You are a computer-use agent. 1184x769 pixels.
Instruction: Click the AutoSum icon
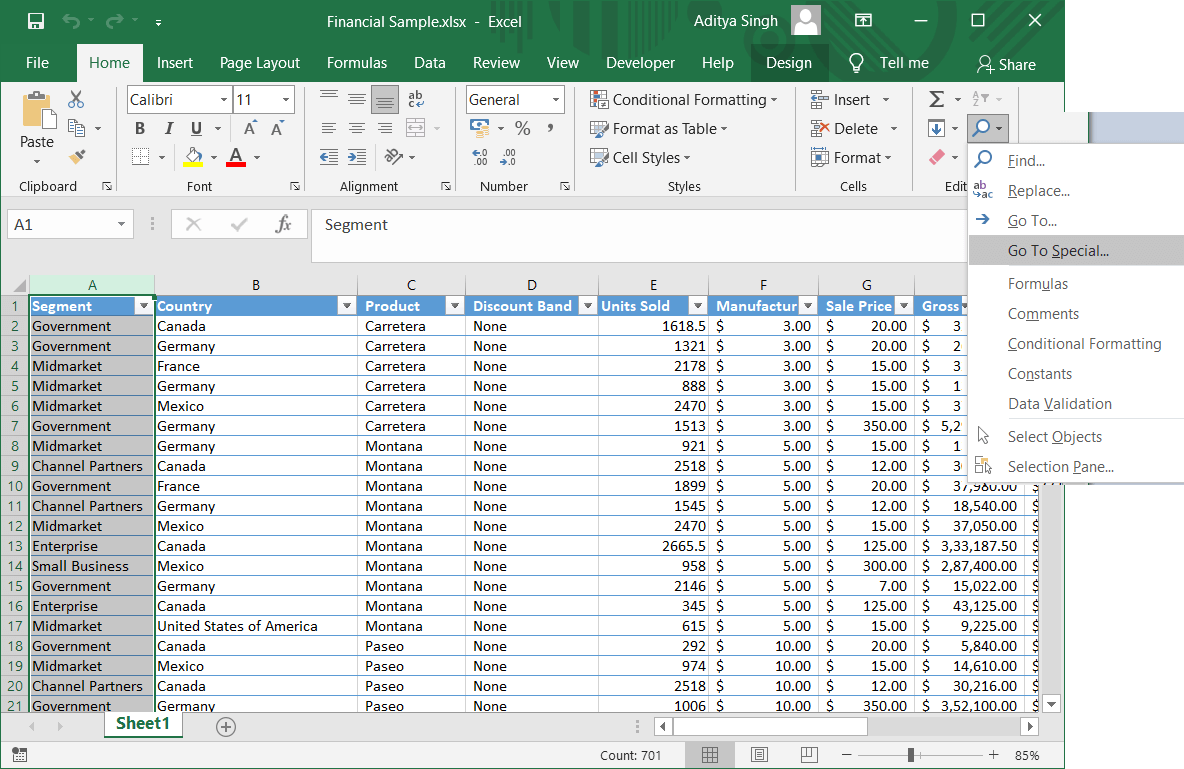tap(936, 99)
